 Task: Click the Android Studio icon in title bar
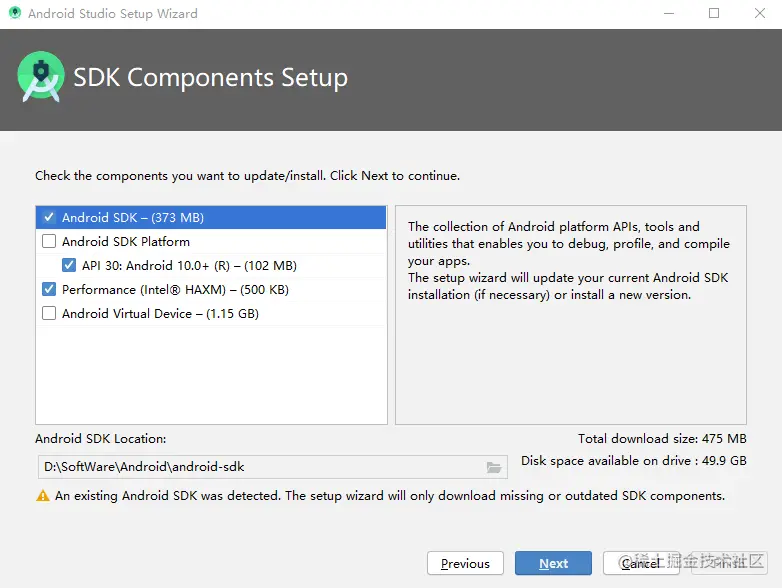tap(15, 13)
